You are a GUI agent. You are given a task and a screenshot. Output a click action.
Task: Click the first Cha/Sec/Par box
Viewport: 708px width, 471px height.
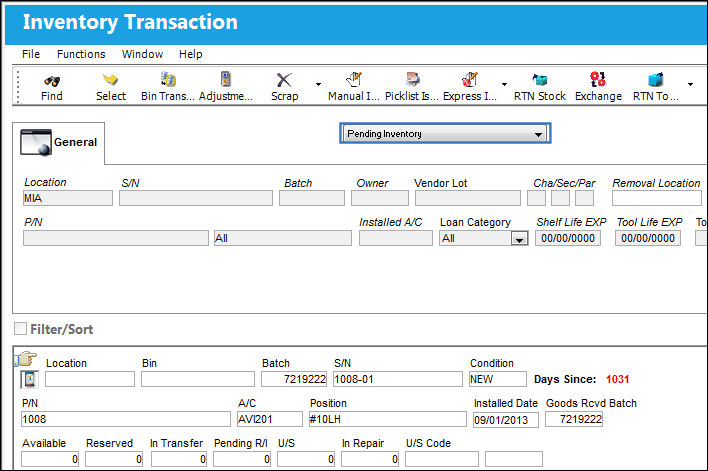click(x=536, y=198)
